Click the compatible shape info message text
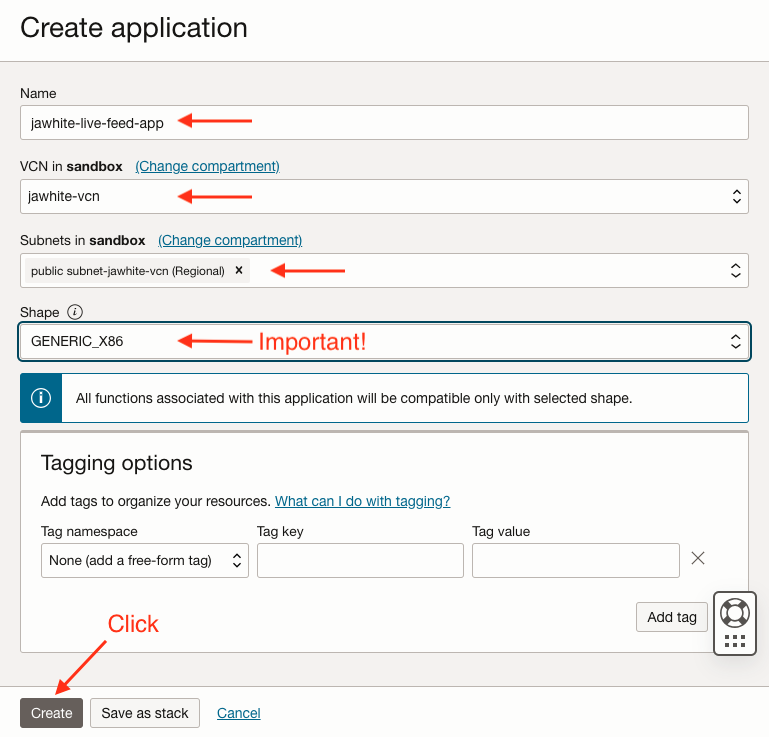The image size is (769, 737). (x=354, y=398)
